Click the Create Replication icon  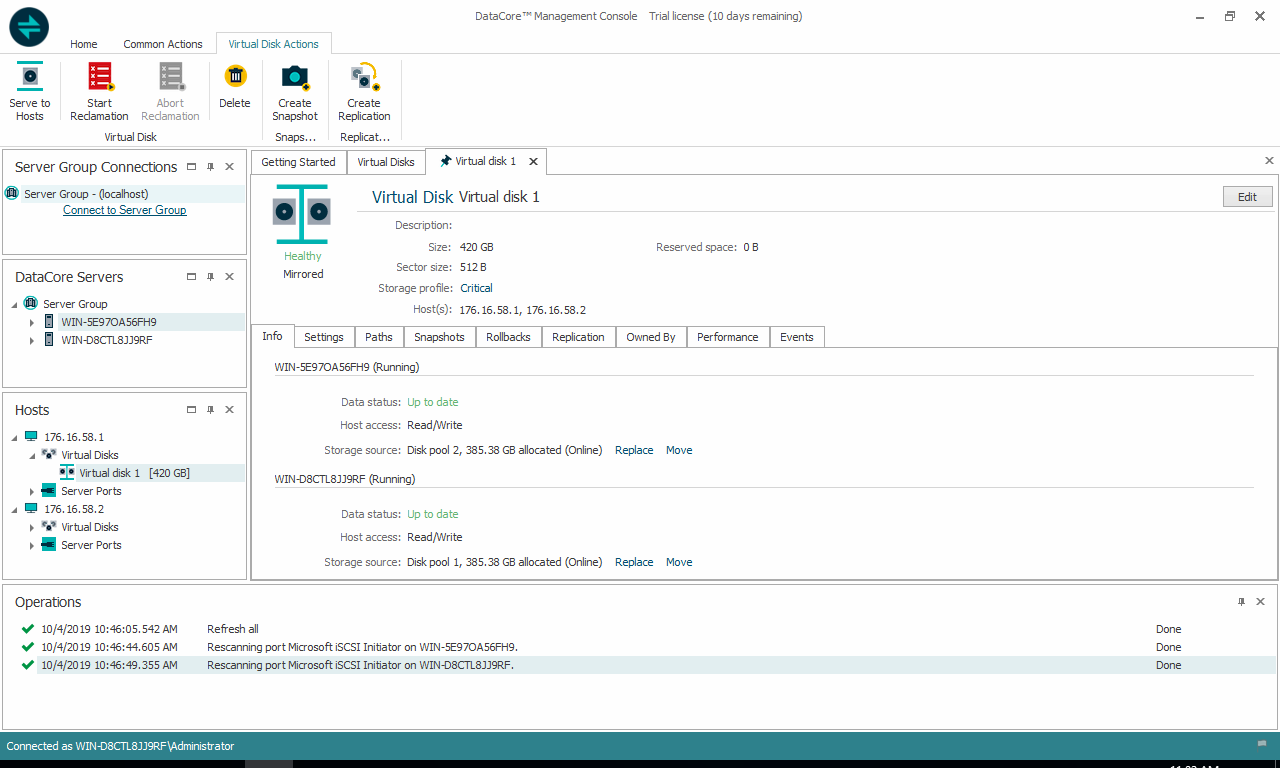pos(364,78)
